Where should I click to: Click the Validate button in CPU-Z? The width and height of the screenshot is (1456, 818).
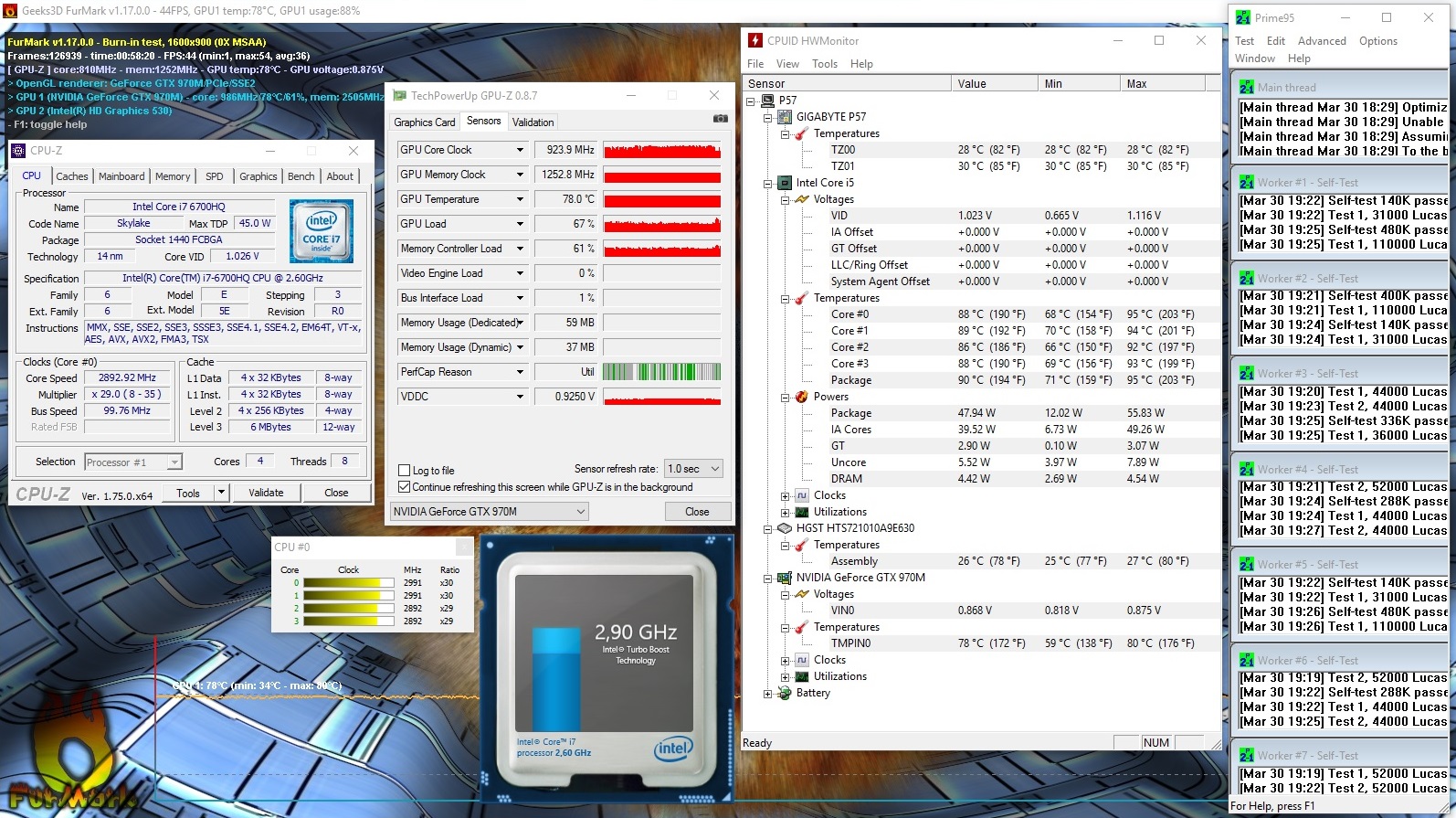pos(266,493)
